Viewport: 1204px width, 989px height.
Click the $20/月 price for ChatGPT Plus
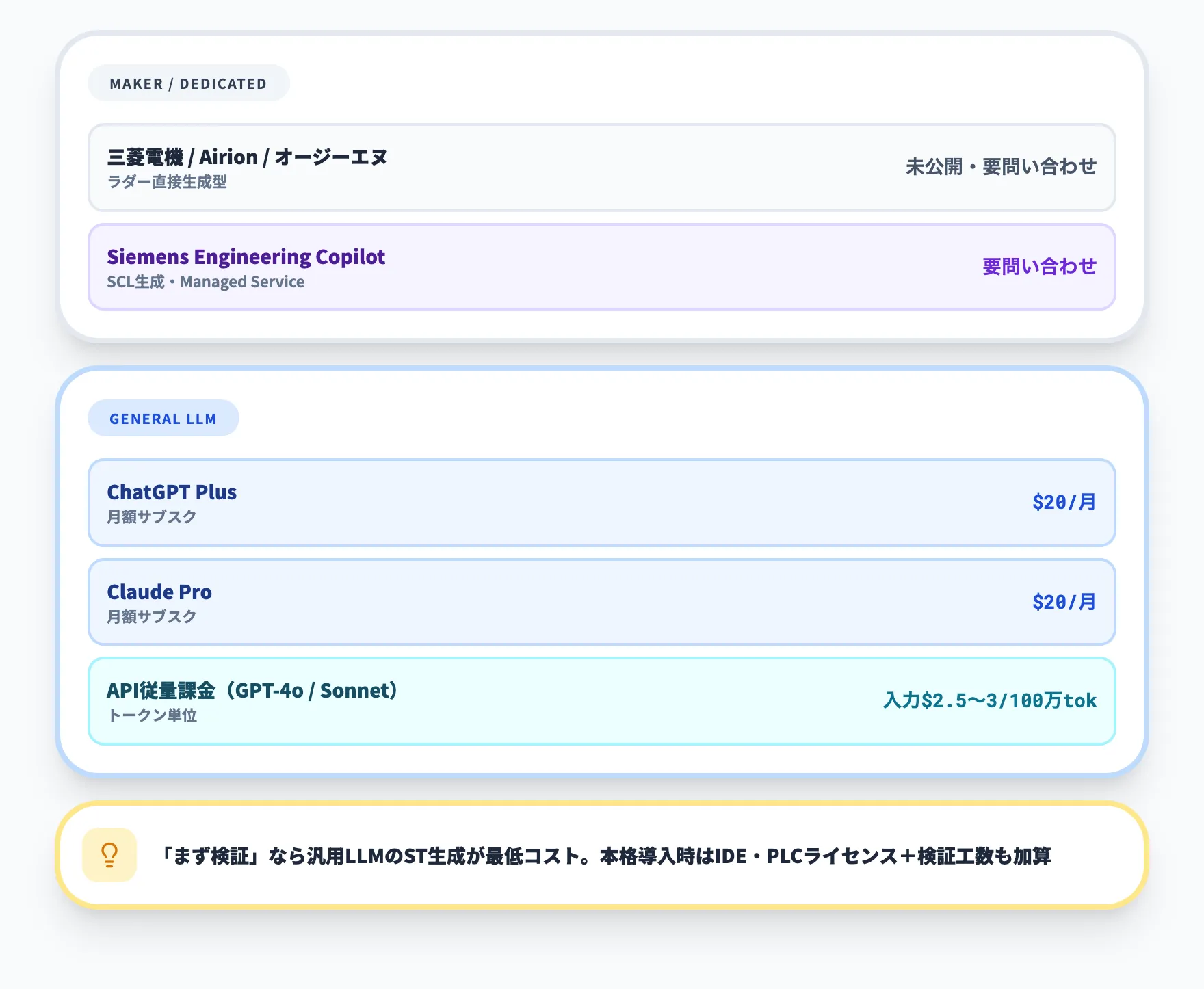[x=1064, y=503]
